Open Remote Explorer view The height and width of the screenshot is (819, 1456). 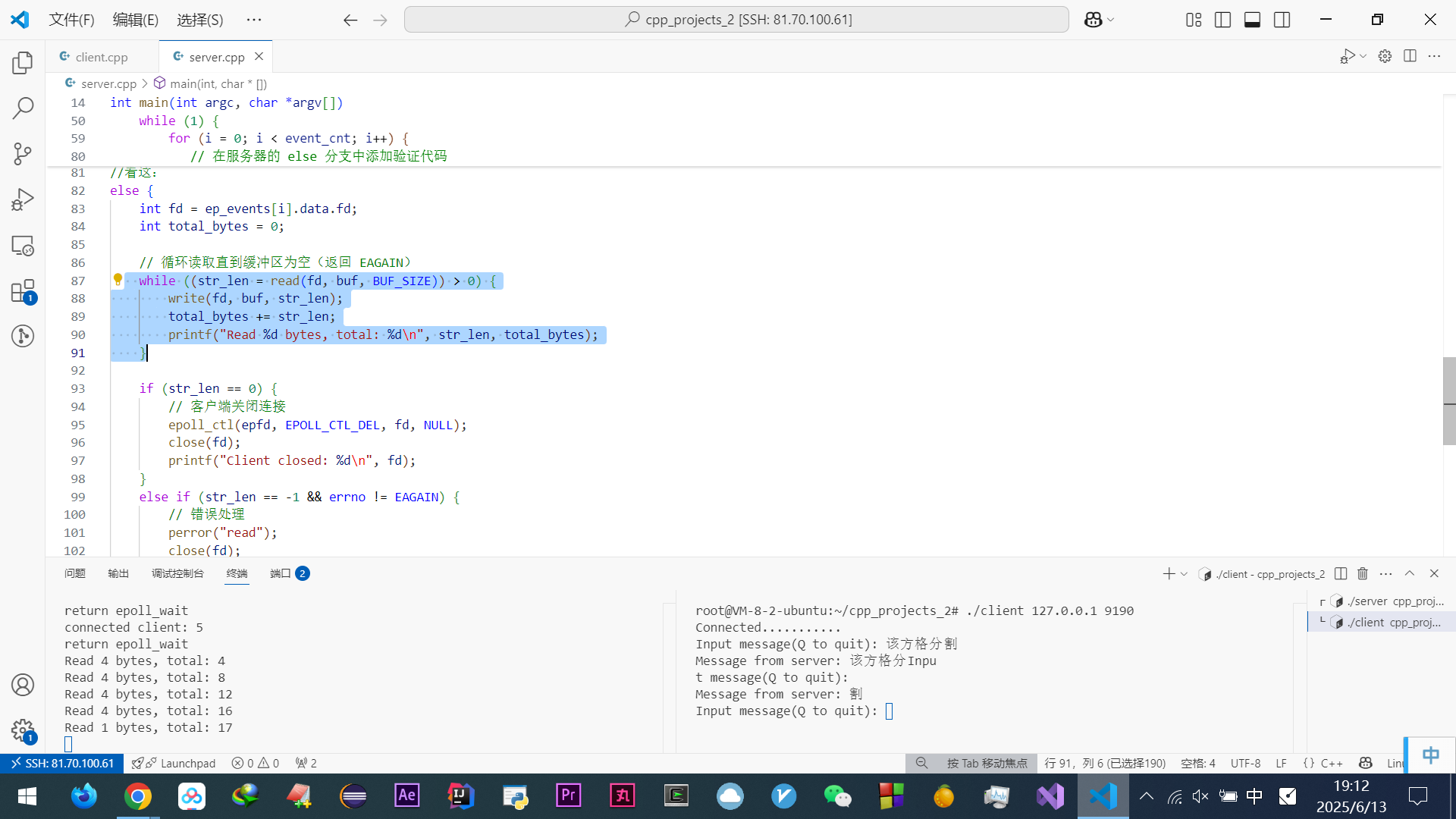click(23, 246)
